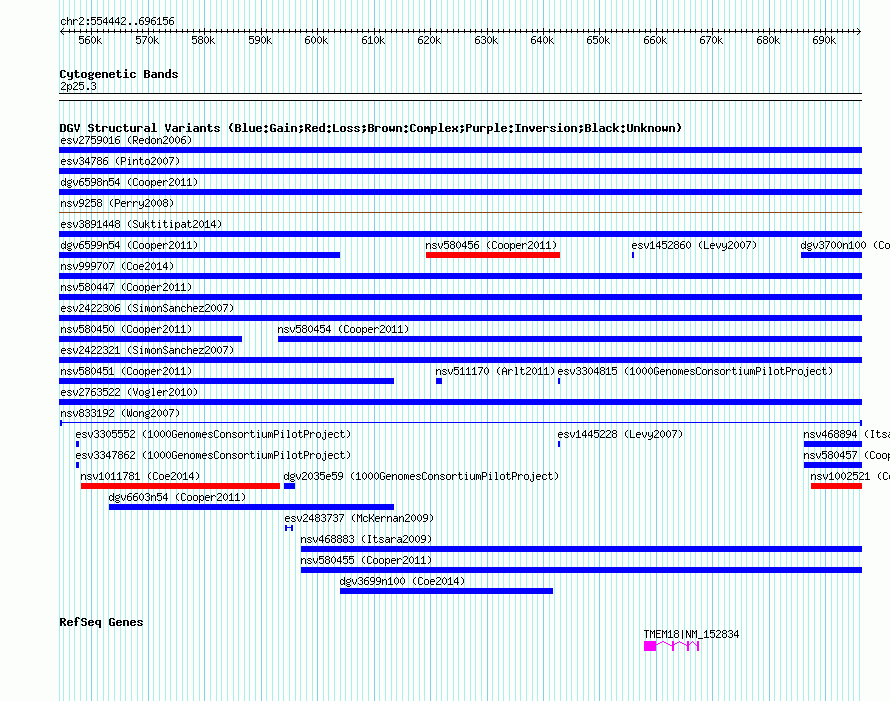
Task: Open dgv2035e59 1000Genomes label
Action: point(421,476)
